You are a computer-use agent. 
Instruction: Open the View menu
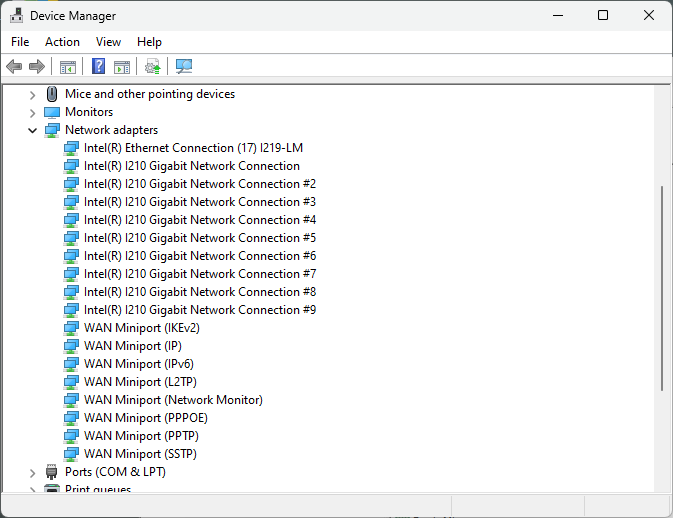[108, 42]
